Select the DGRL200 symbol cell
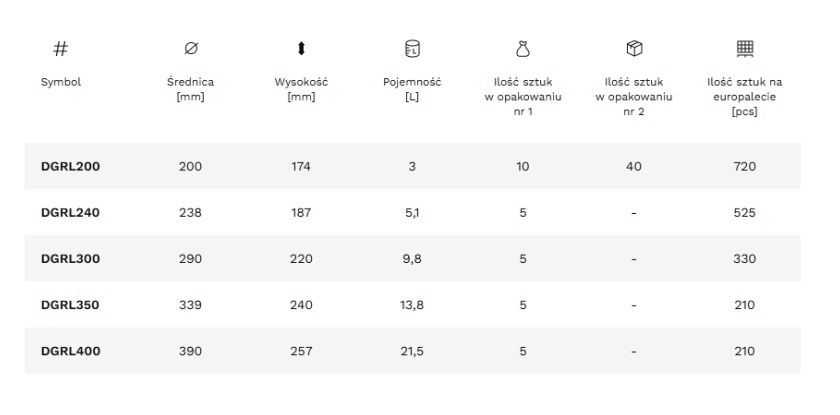Image resolution: width=840 pixels, height=415 pixels. click(70, 167)
